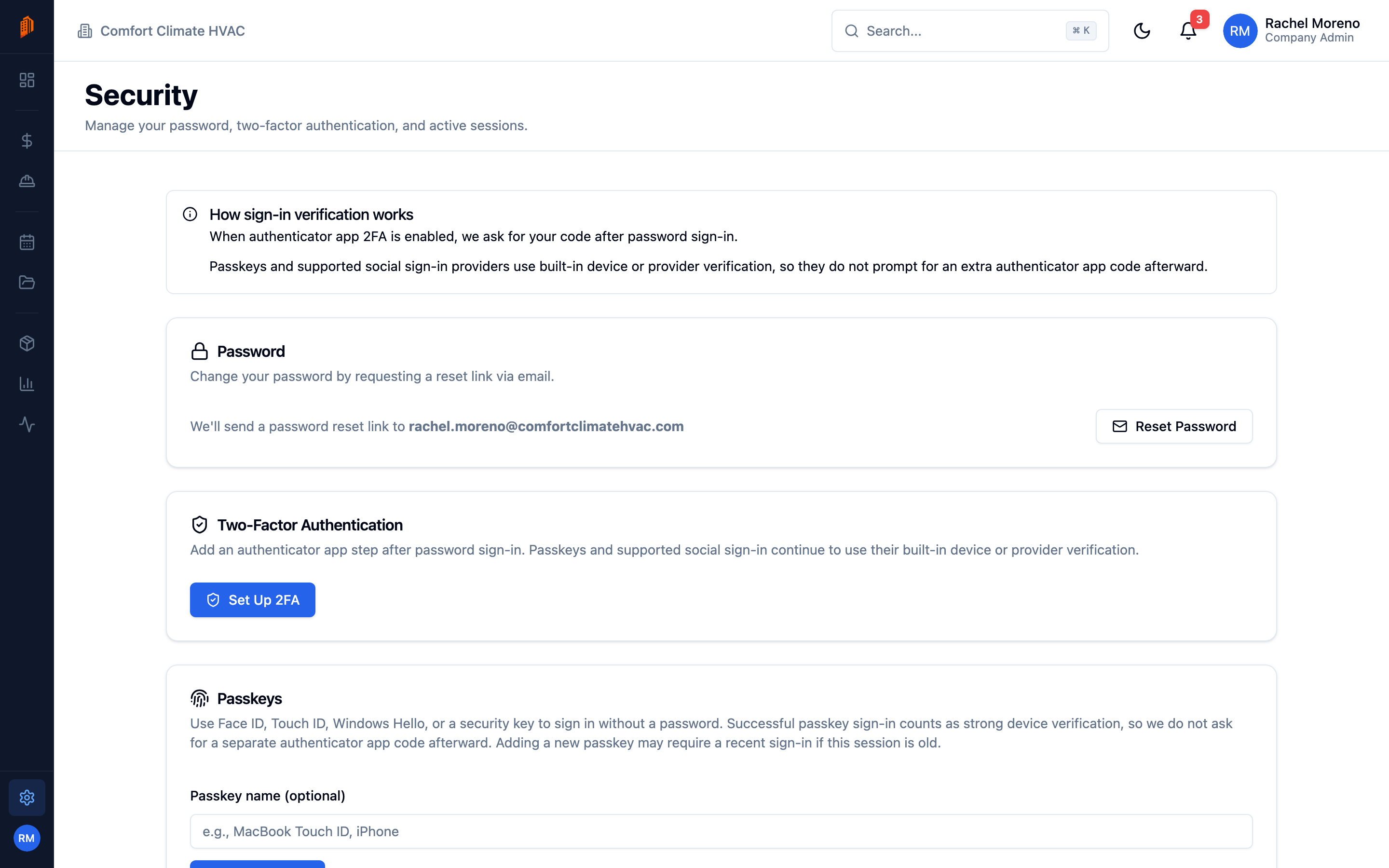Click the Security page title
Viewport: 1389px width, 868px height.
tap(141, 95)
